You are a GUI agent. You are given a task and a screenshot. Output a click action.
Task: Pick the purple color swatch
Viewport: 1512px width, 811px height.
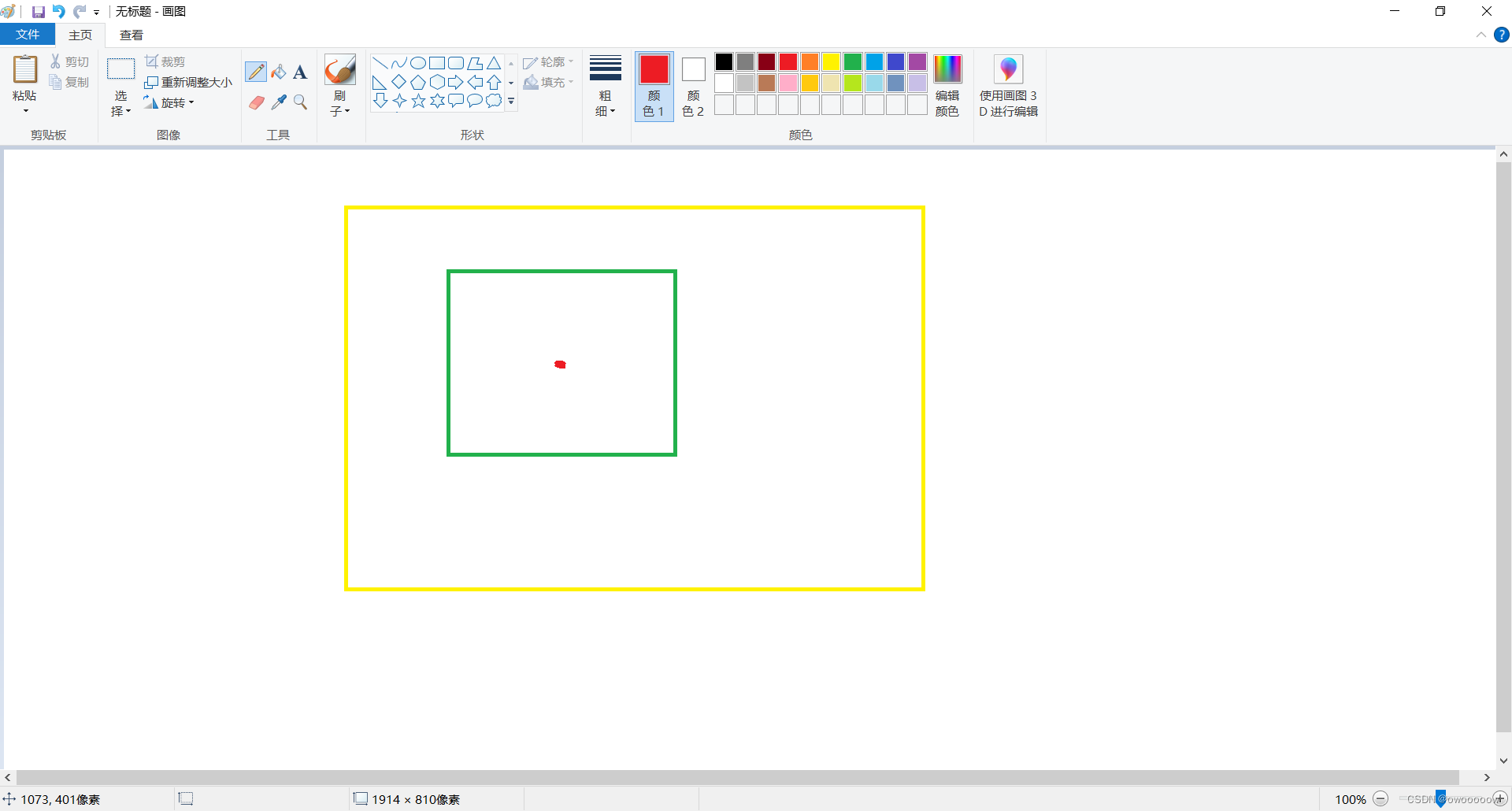917,61
